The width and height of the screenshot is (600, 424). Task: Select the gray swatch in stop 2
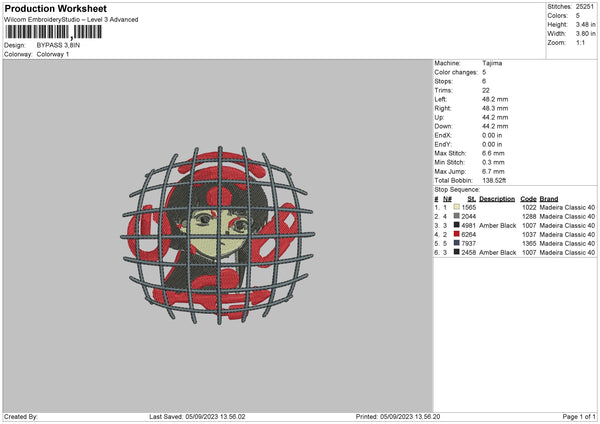pos(458,217)
